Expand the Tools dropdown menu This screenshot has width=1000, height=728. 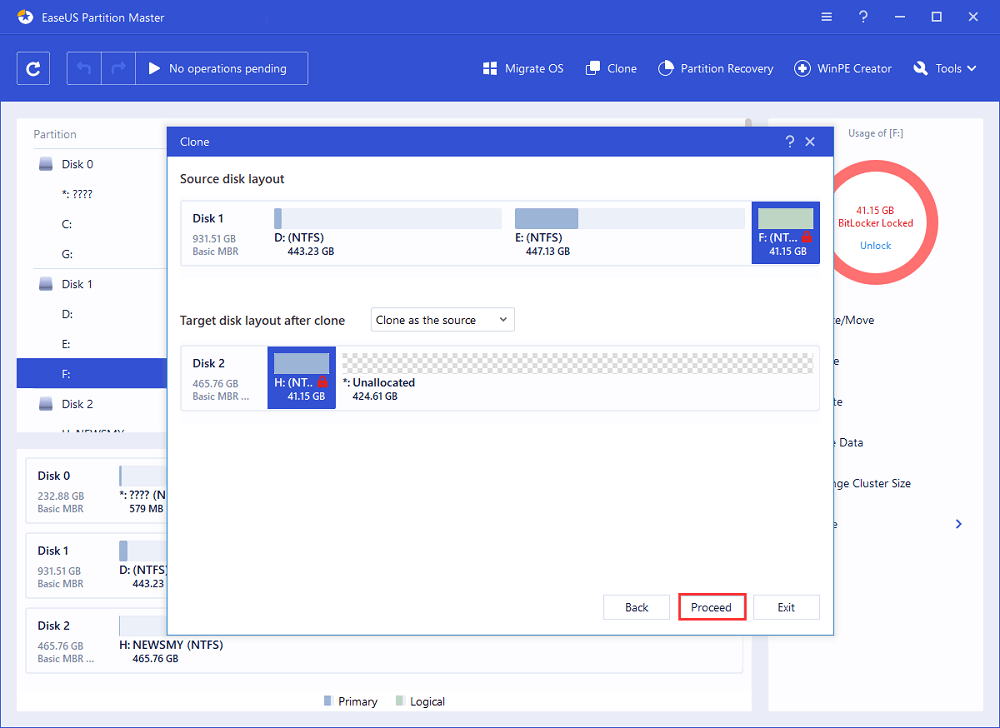945,68
